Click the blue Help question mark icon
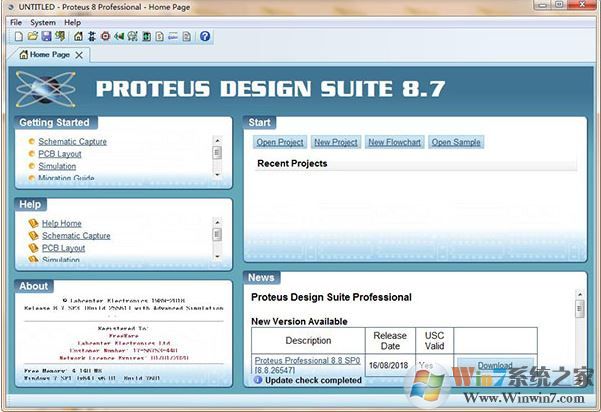 click(205, 36)
